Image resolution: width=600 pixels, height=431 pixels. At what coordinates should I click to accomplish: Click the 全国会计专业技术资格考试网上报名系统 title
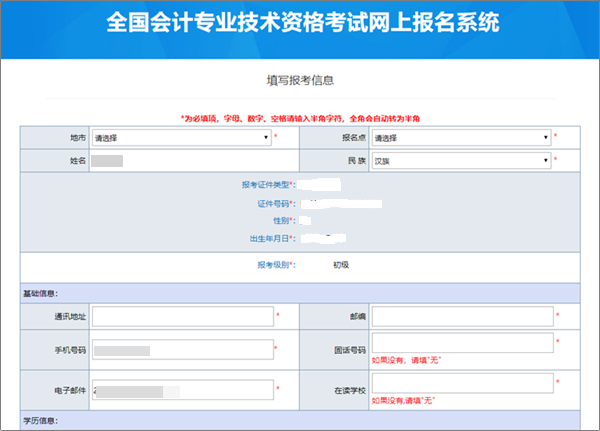coord(303,22)
